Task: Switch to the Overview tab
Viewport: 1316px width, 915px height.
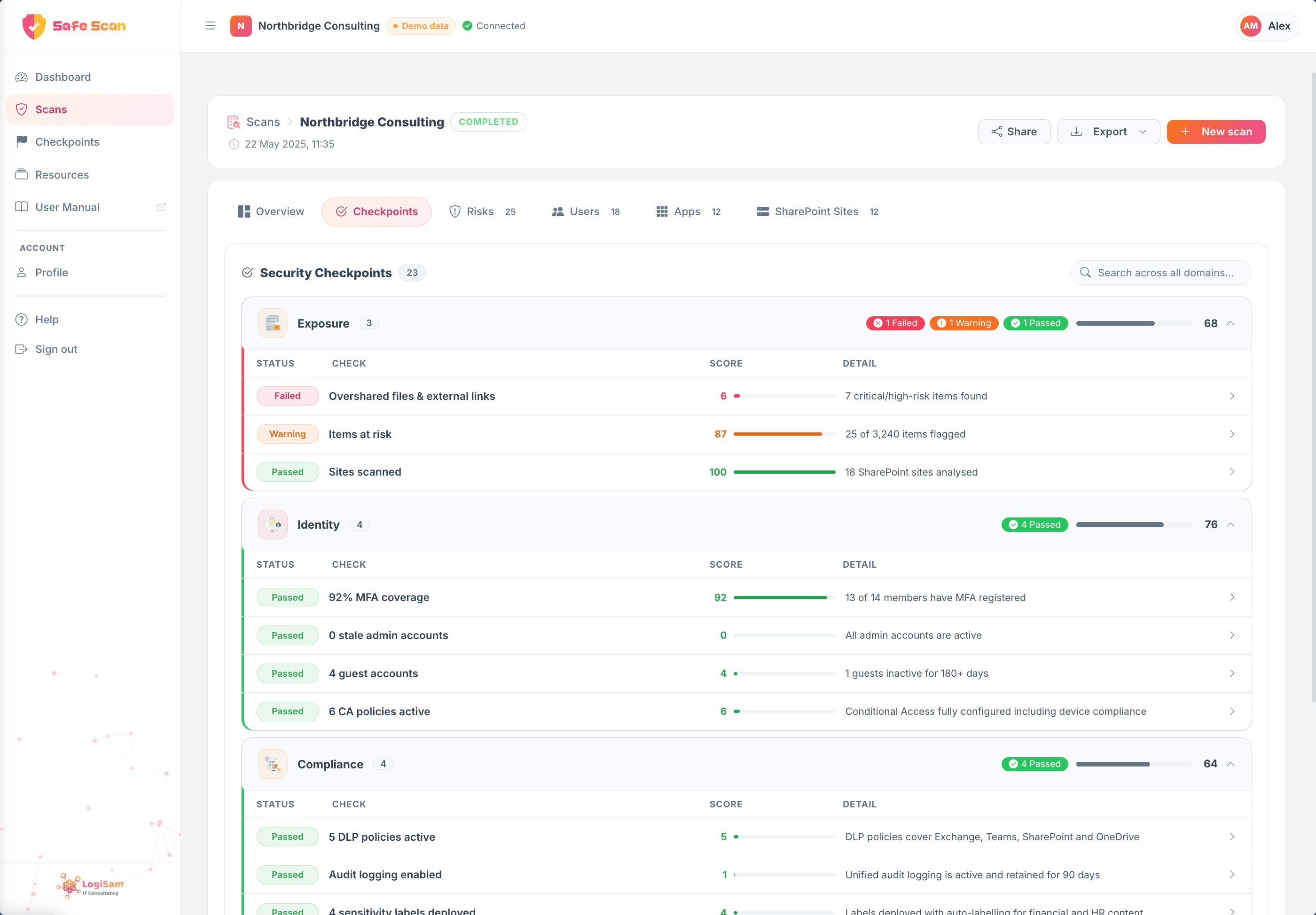Action: tap(271, 211)
